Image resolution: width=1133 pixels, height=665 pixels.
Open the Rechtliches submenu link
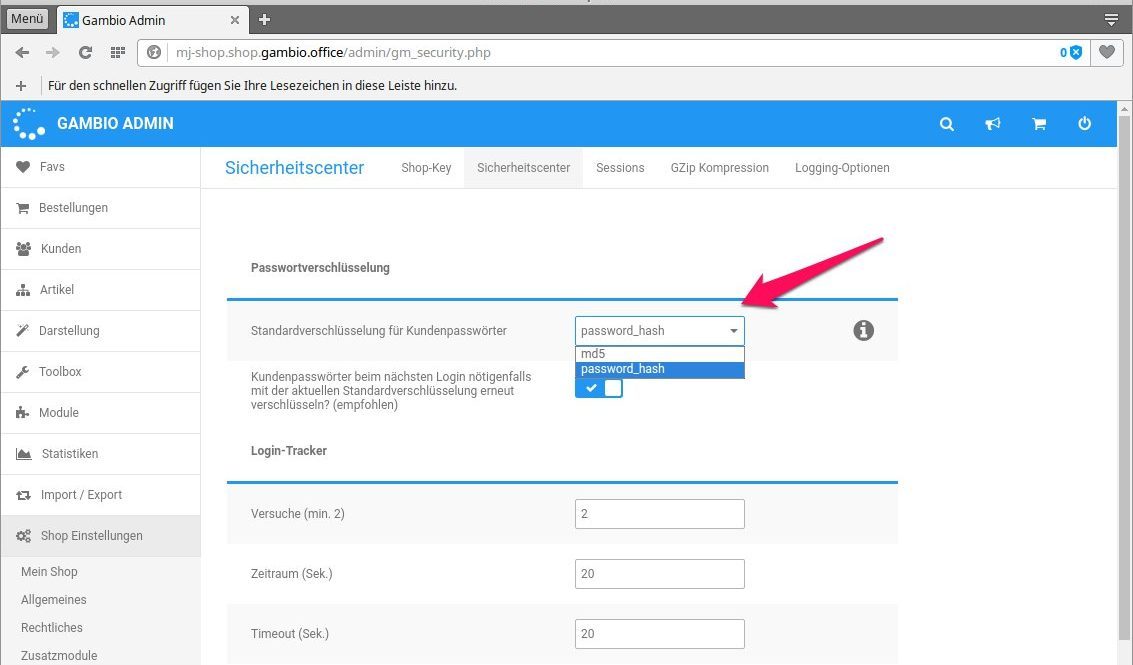pos(52,628)
